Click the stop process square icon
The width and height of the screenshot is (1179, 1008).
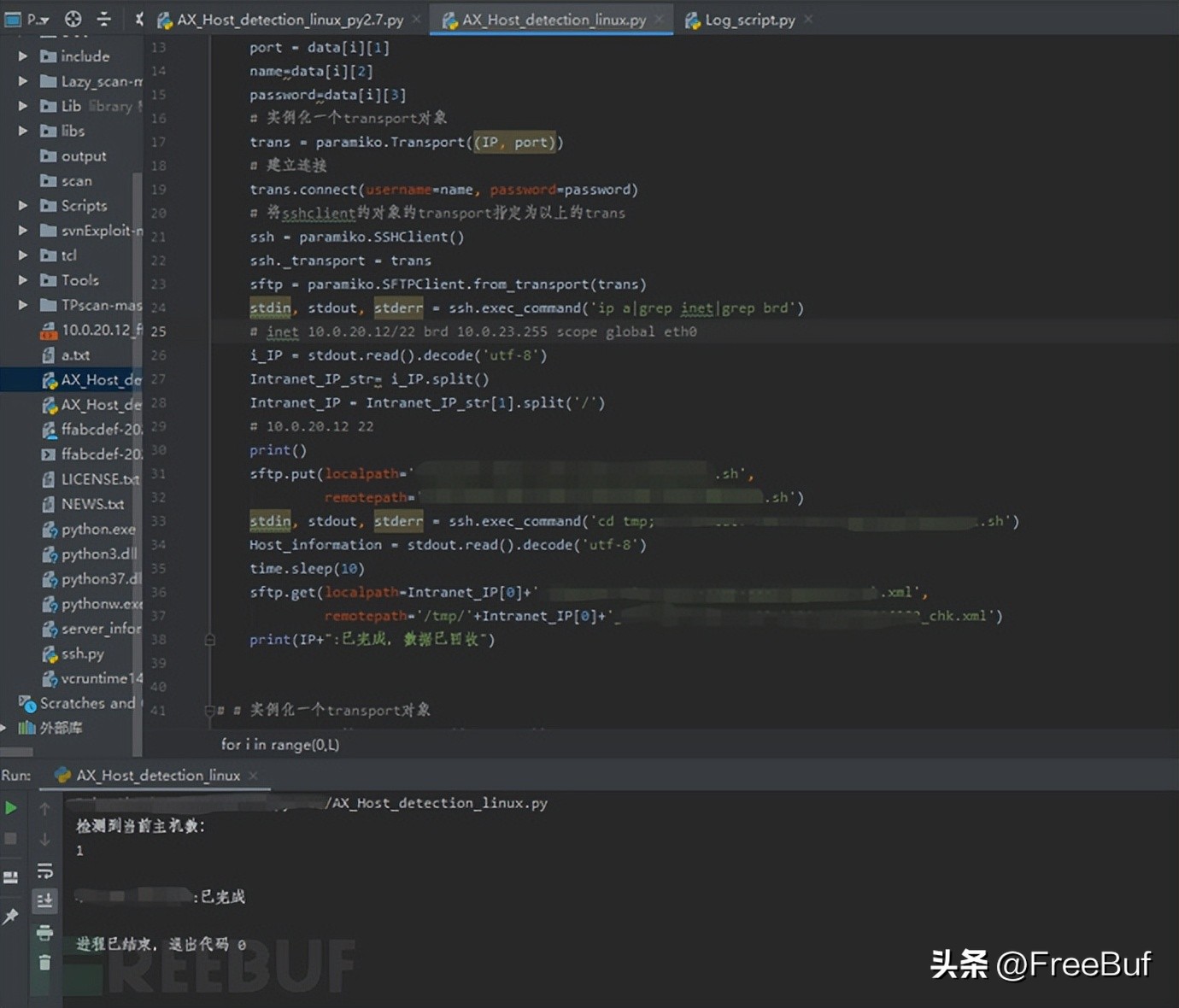coord(11,839)
